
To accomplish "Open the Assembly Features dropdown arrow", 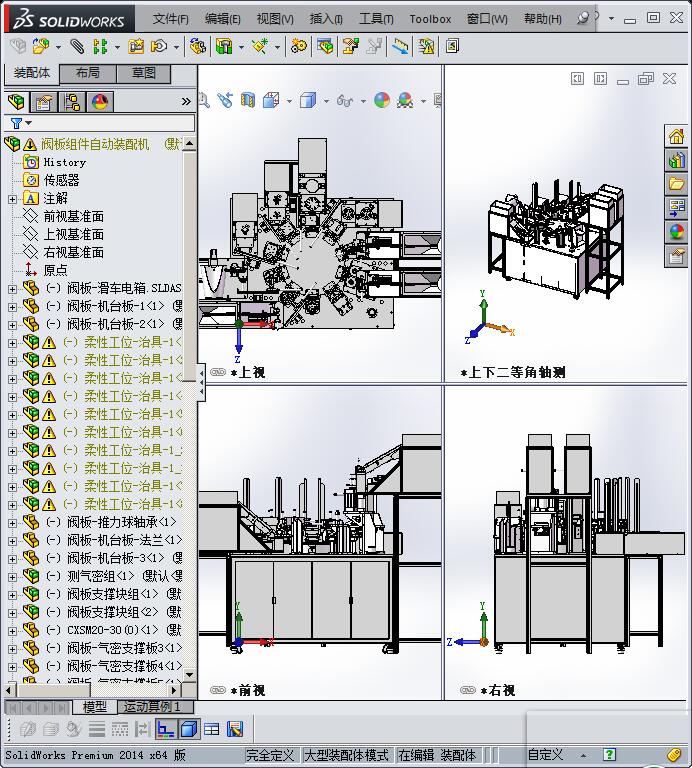I will [241, 48].
